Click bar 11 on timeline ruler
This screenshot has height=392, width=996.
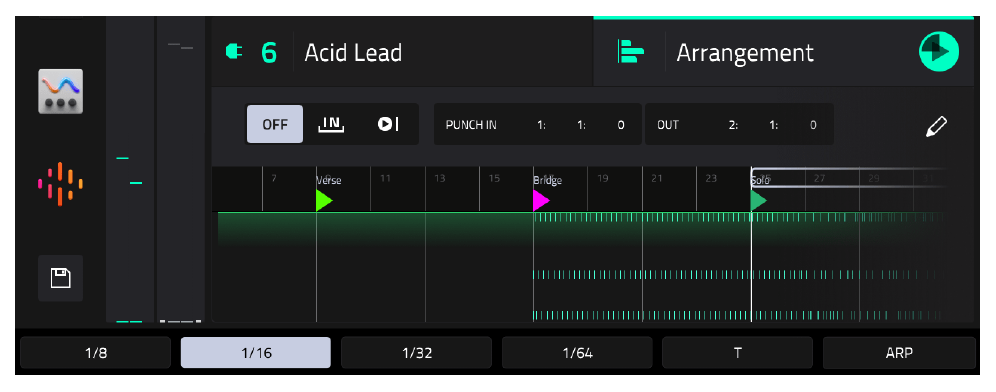[385, 179]
